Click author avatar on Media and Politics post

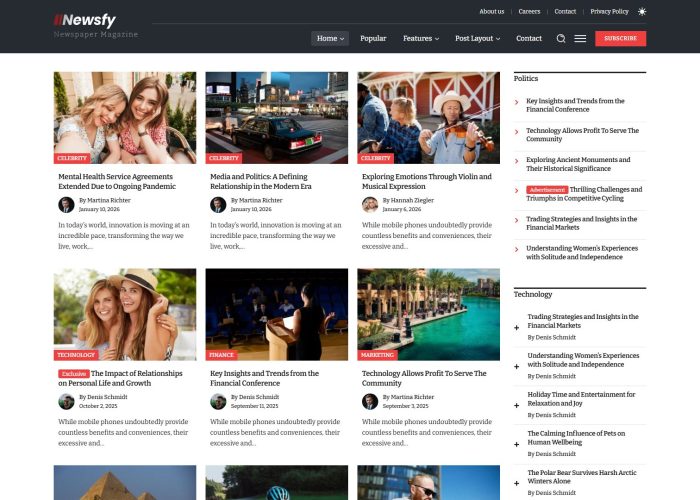point(218,205)
